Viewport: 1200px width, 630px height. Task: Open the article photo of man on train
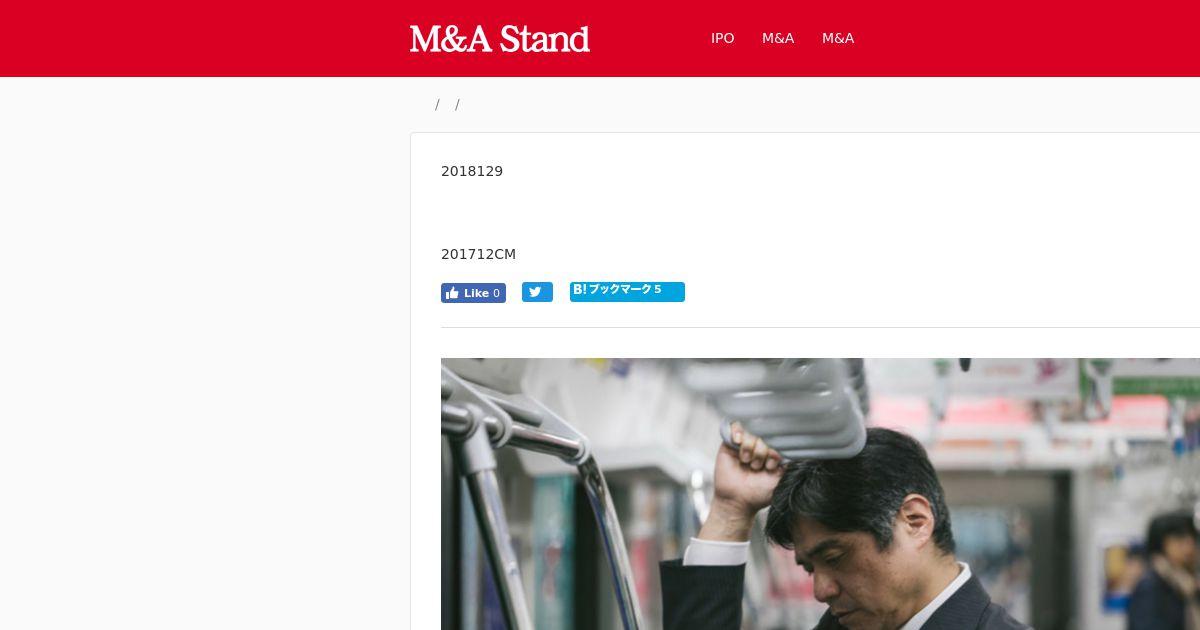coord(820,494)
